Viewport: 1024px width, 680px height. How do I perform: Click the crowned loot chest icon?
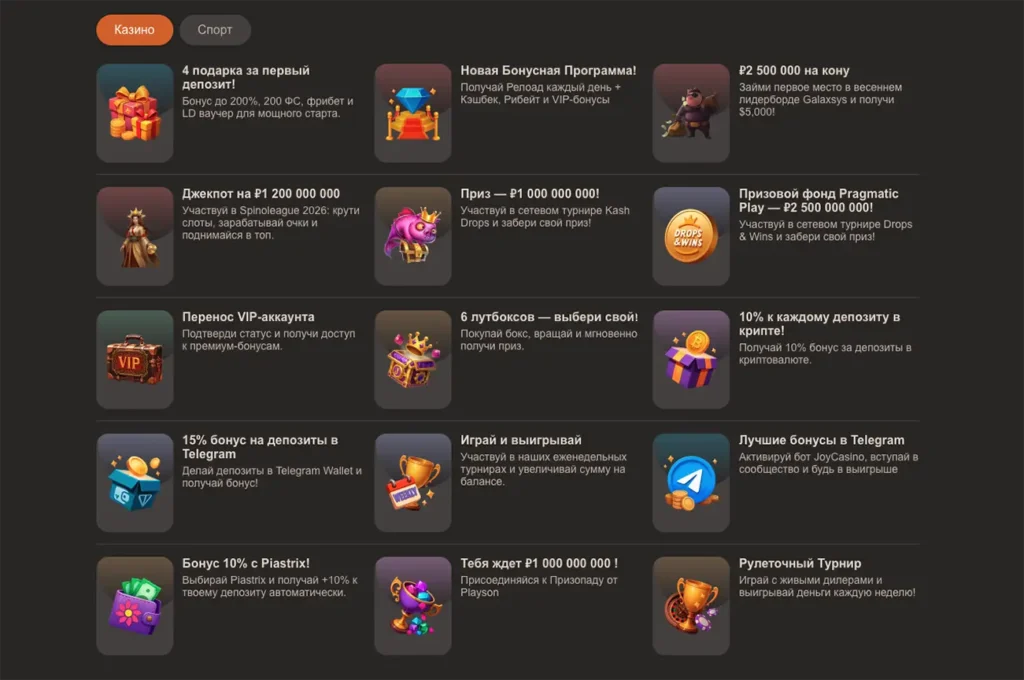pyautogui.click(x=413, y=359)
